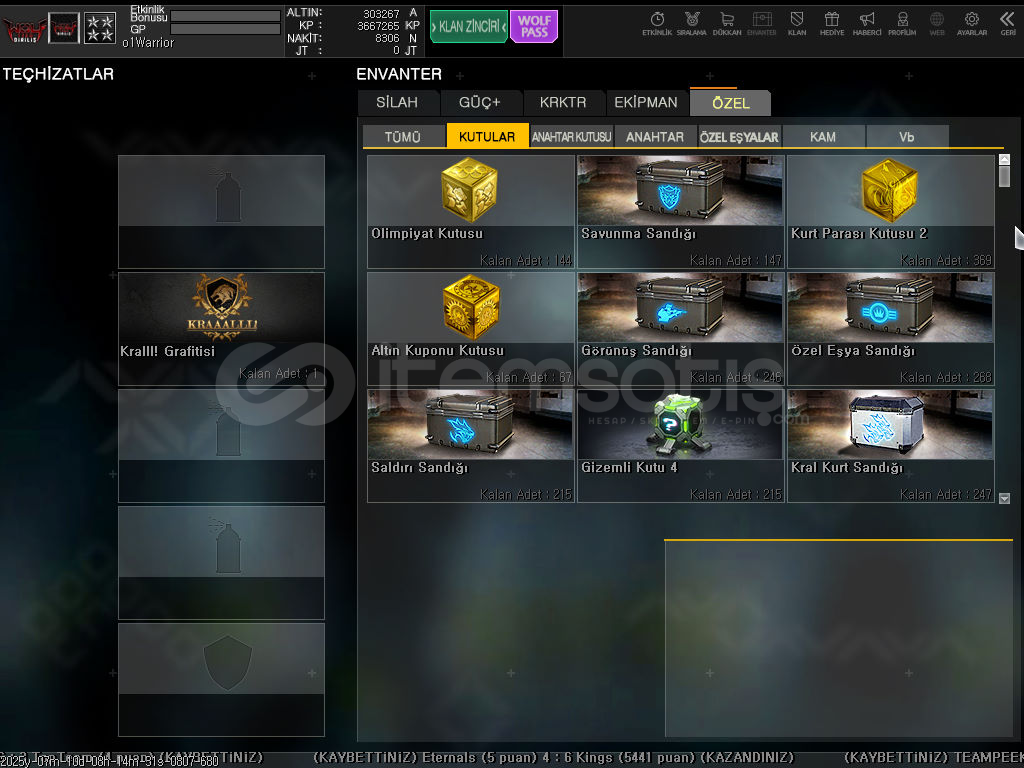The height and width of the screenshot is (768, 1024).
Task: Select the Vb sub-tab
Action: [x=907, y=136]
